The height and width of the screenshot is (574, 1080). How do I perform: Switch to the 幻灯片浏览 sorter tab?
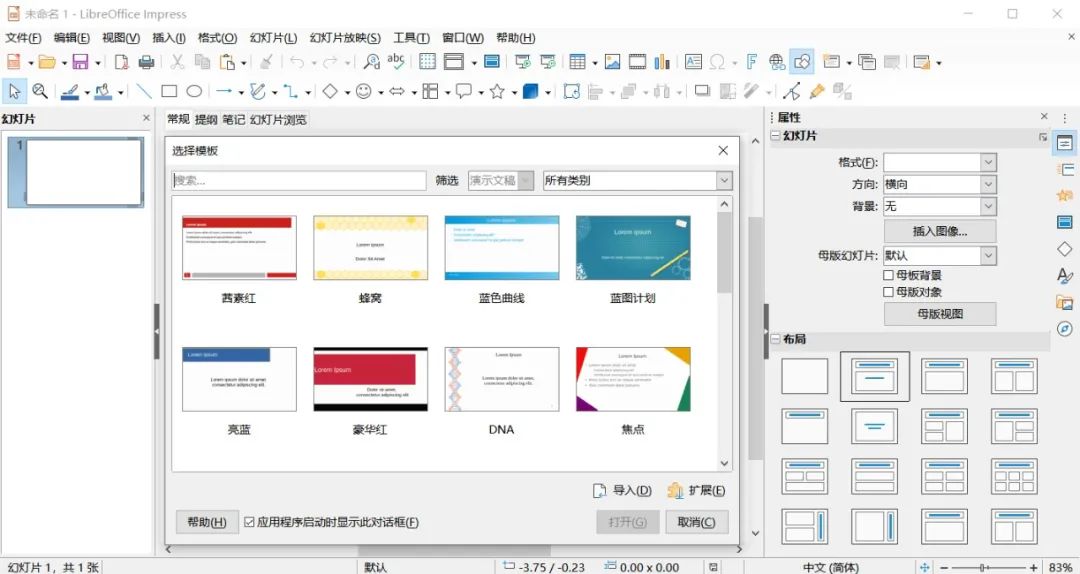(x=278, y=119)
